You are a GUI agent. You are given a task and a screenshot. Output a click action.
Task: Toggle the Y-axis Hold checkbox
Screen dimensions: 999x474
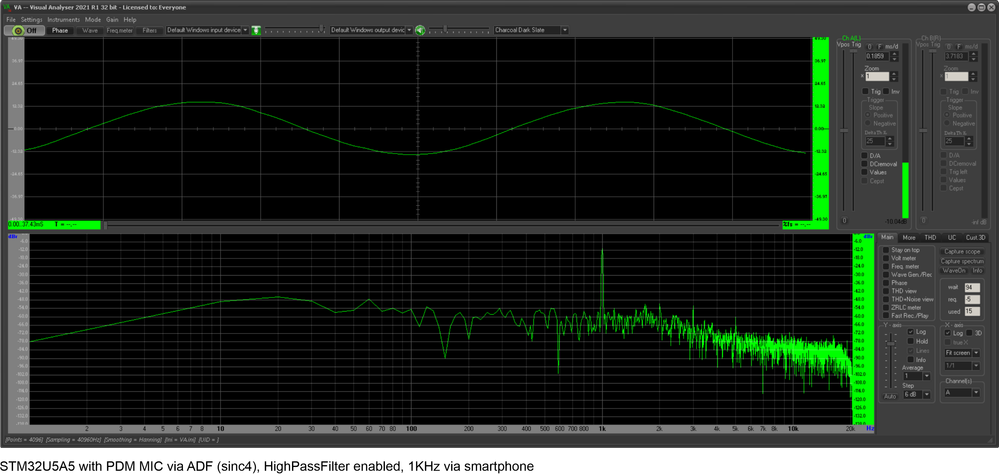[x=911, y=341]
